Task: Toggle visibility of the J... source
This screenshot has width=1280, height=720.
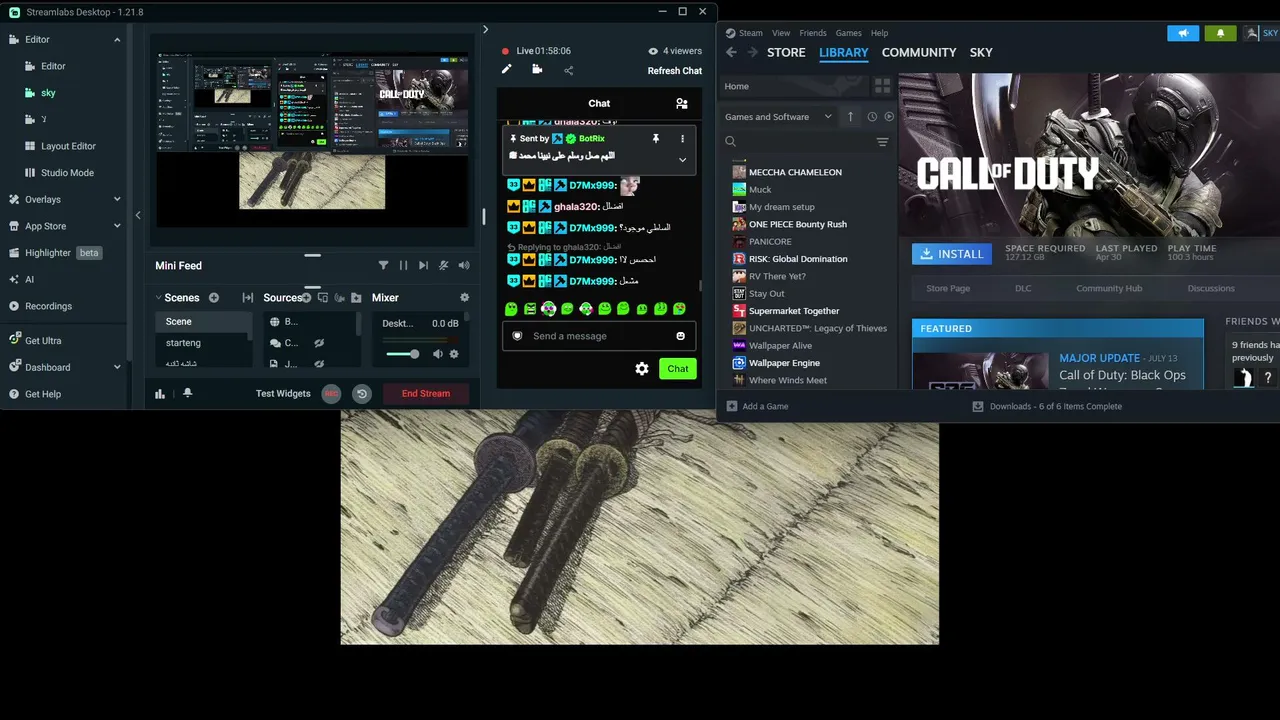Action: click(x=319, y=364)
